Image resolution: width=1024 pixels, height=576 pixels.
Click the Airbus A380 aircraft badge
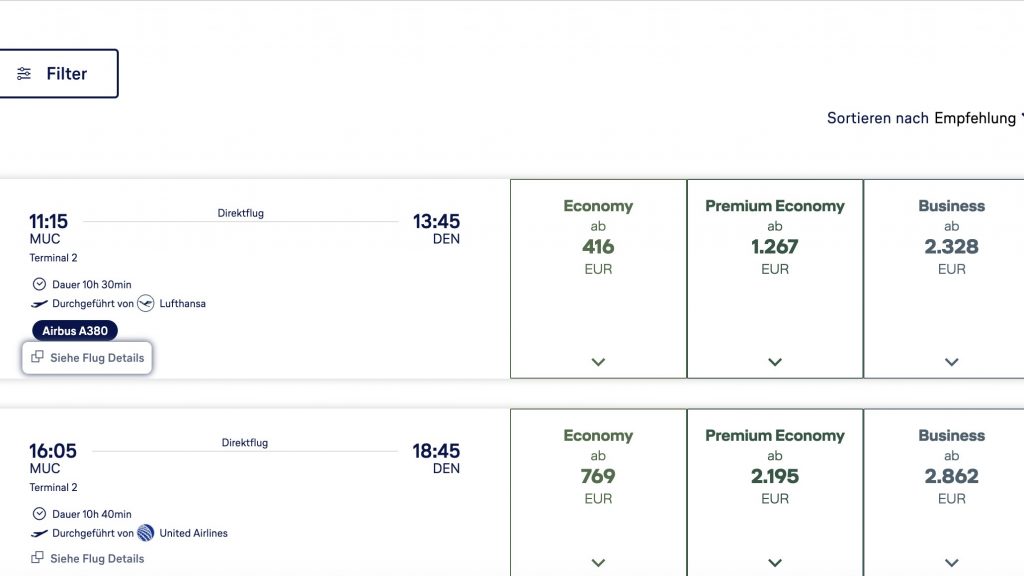75,331
